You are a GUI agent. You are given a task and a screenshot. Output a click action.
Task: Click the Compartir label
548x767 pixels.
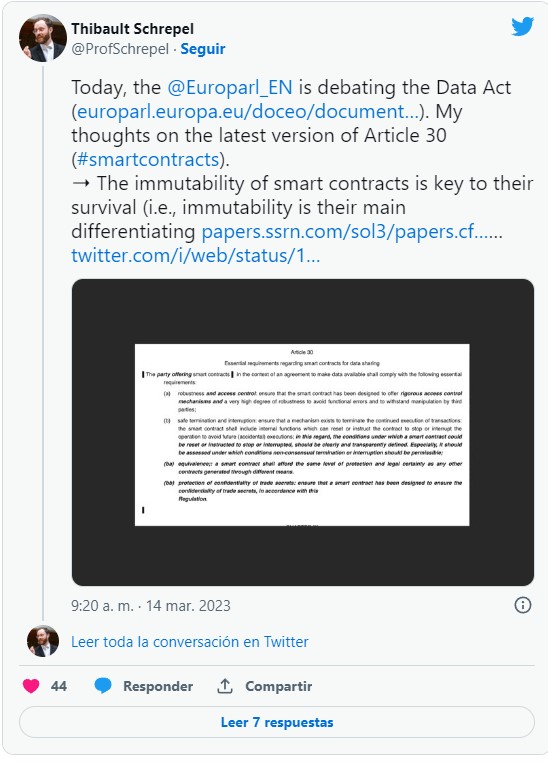278,686
